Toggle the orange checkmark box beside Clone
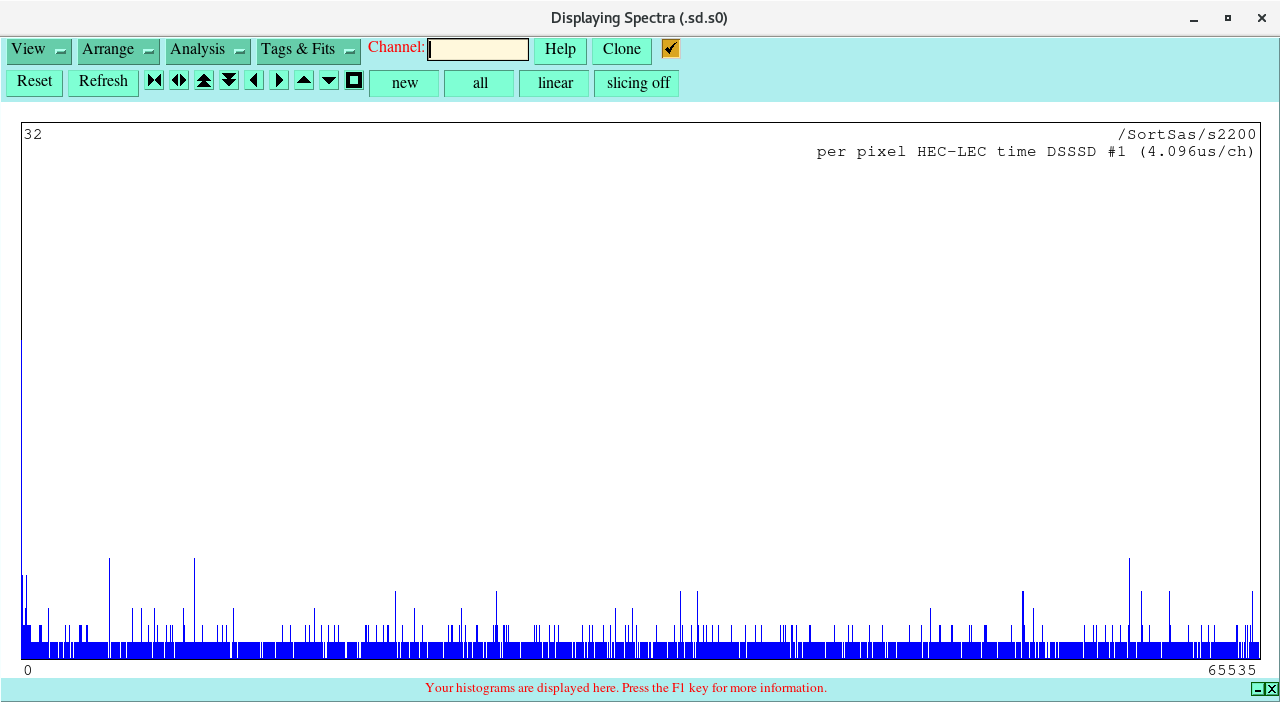This screenshot has height=702, width=1280. (670, 49)
